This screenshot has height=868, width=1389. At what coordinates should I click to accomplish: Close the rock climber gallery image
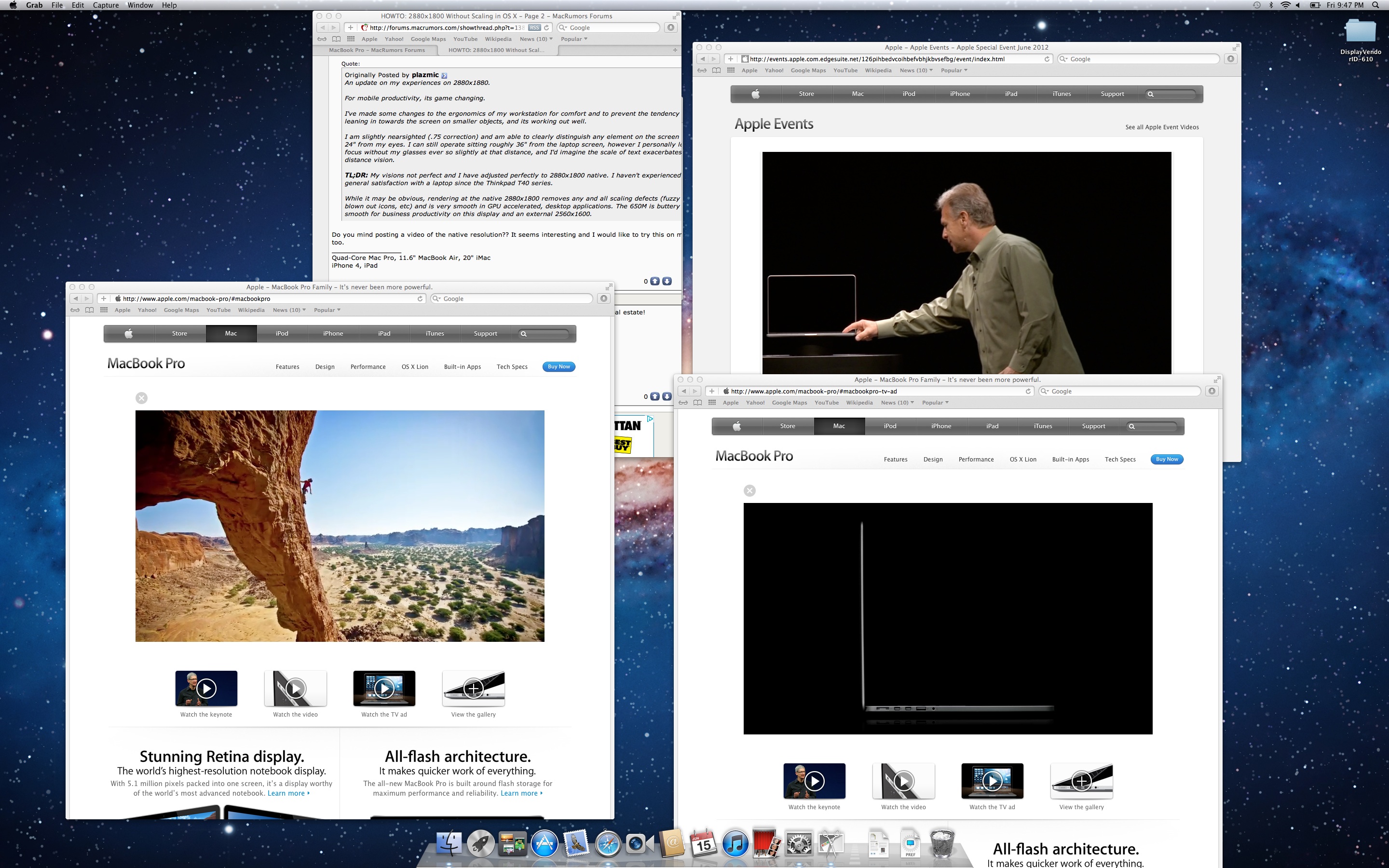[x=142, y=398]
